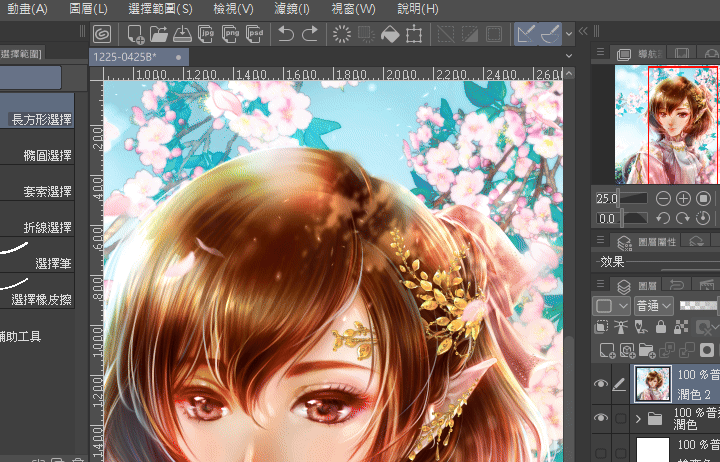Open document tab list dropdown
This screenshot has width=720, height=462.
coord(569,56)
